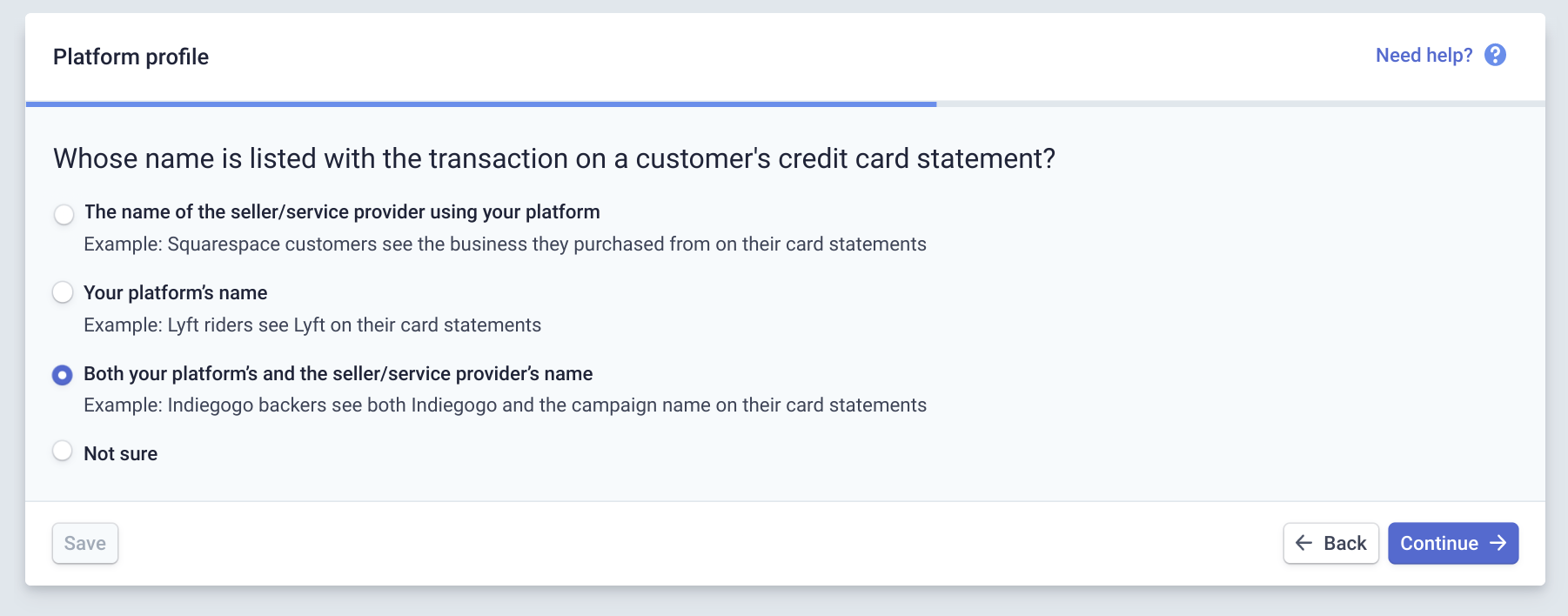
Task: Proceed with the Continue button
Action: (x=1452, y=543)
